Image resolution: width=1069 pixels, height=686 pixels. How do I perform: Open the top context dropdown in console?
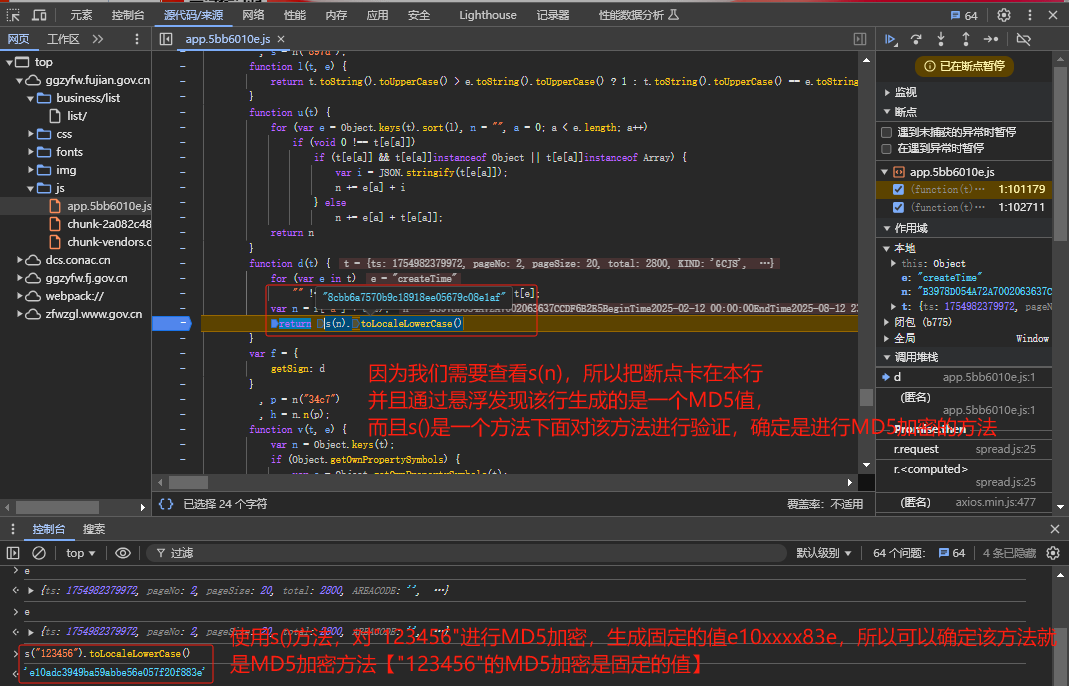(x=80, y=553)
